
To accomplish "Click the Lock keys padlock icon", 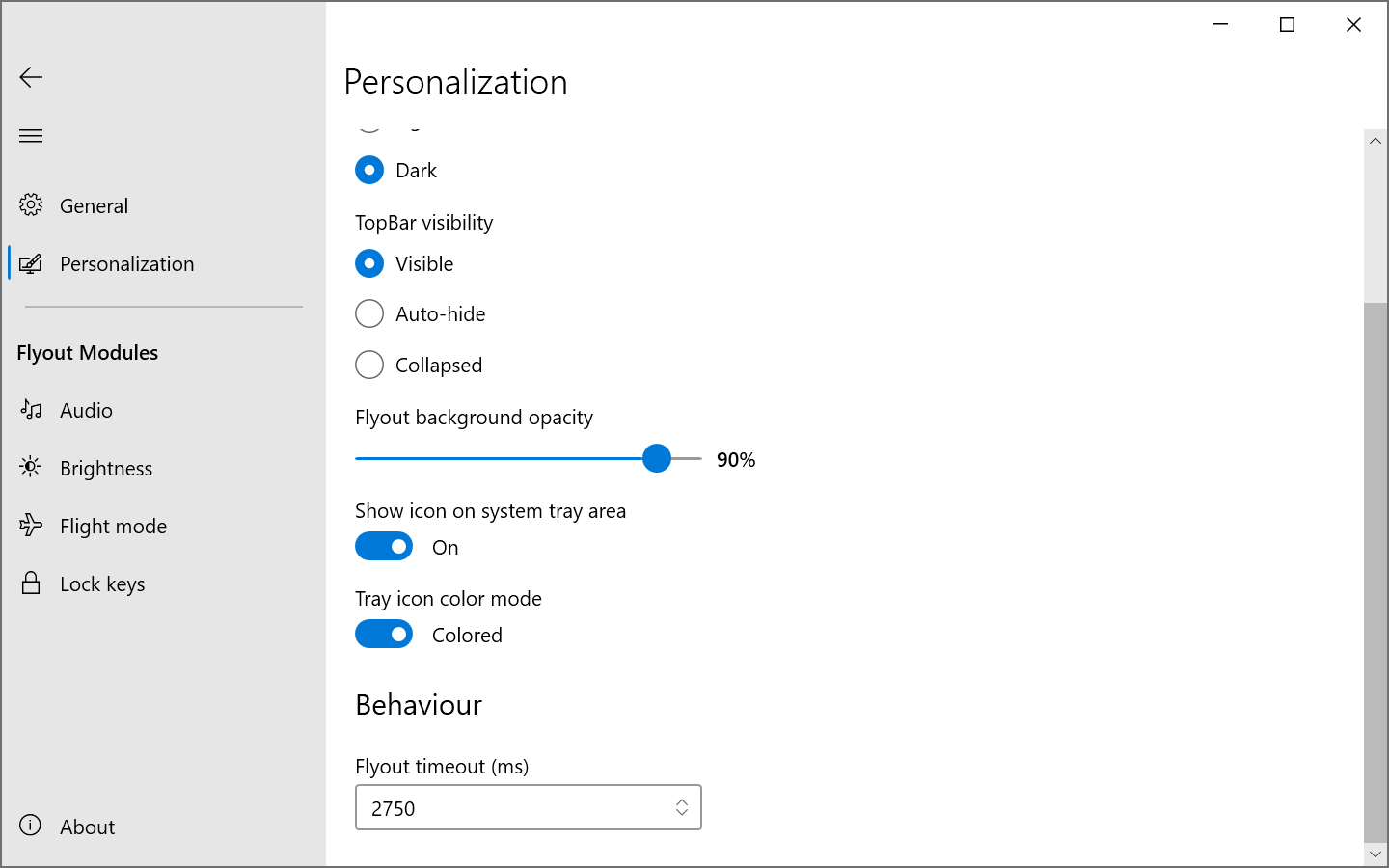I will click(31, 583).
